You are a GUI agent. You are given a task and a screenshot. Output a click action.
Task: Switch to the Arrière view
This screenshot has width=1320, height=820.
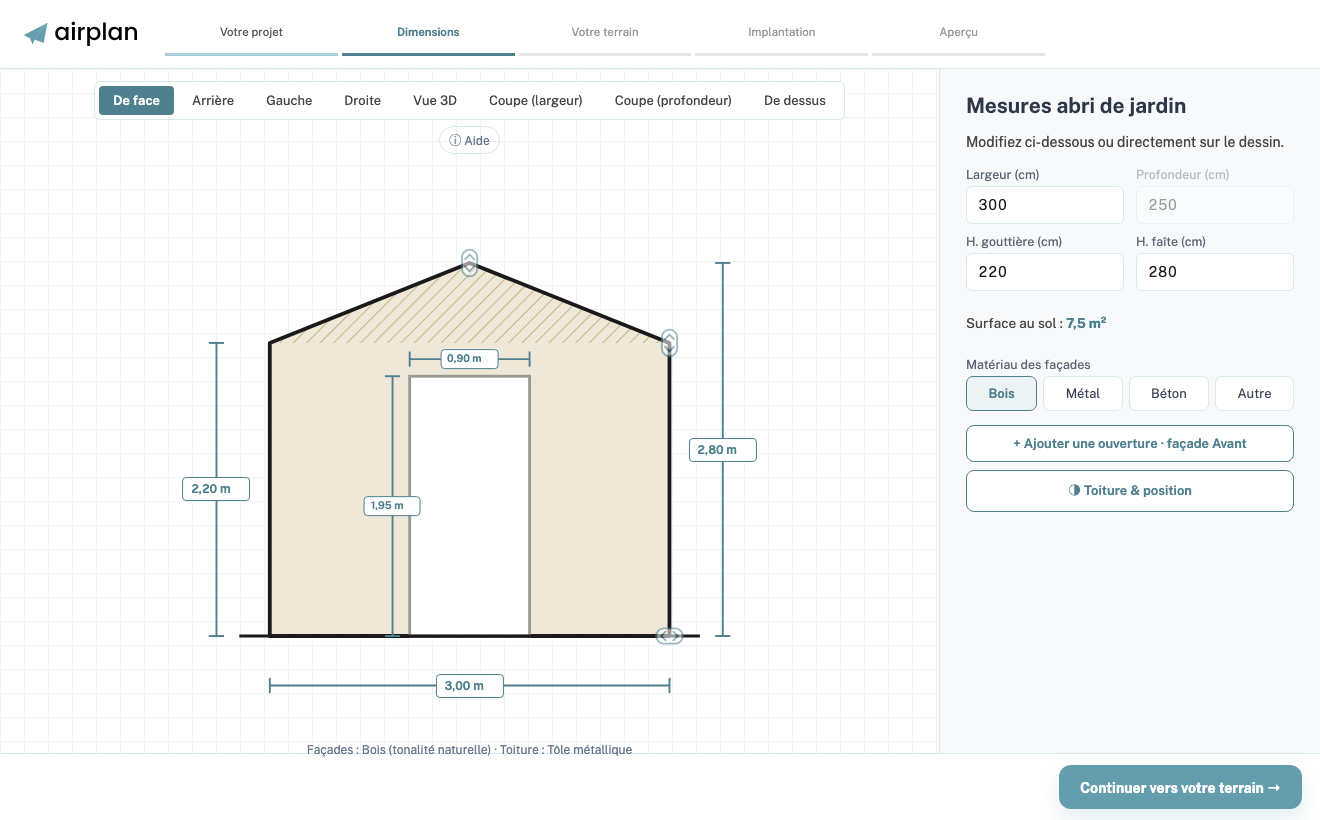pos(213,100)
